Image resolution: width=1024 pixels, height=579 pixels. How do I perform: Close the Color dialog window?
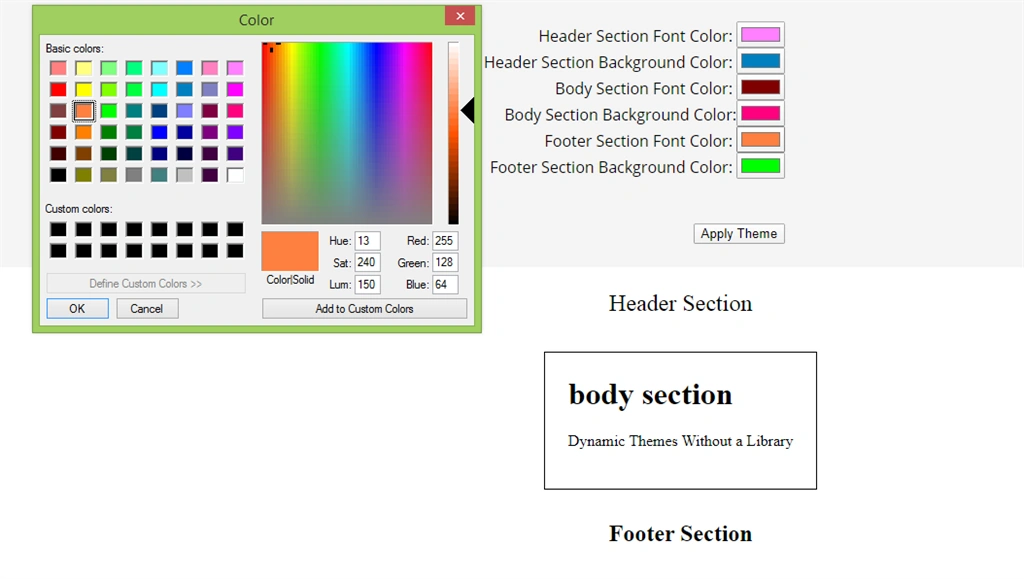(x=460, y=16)
